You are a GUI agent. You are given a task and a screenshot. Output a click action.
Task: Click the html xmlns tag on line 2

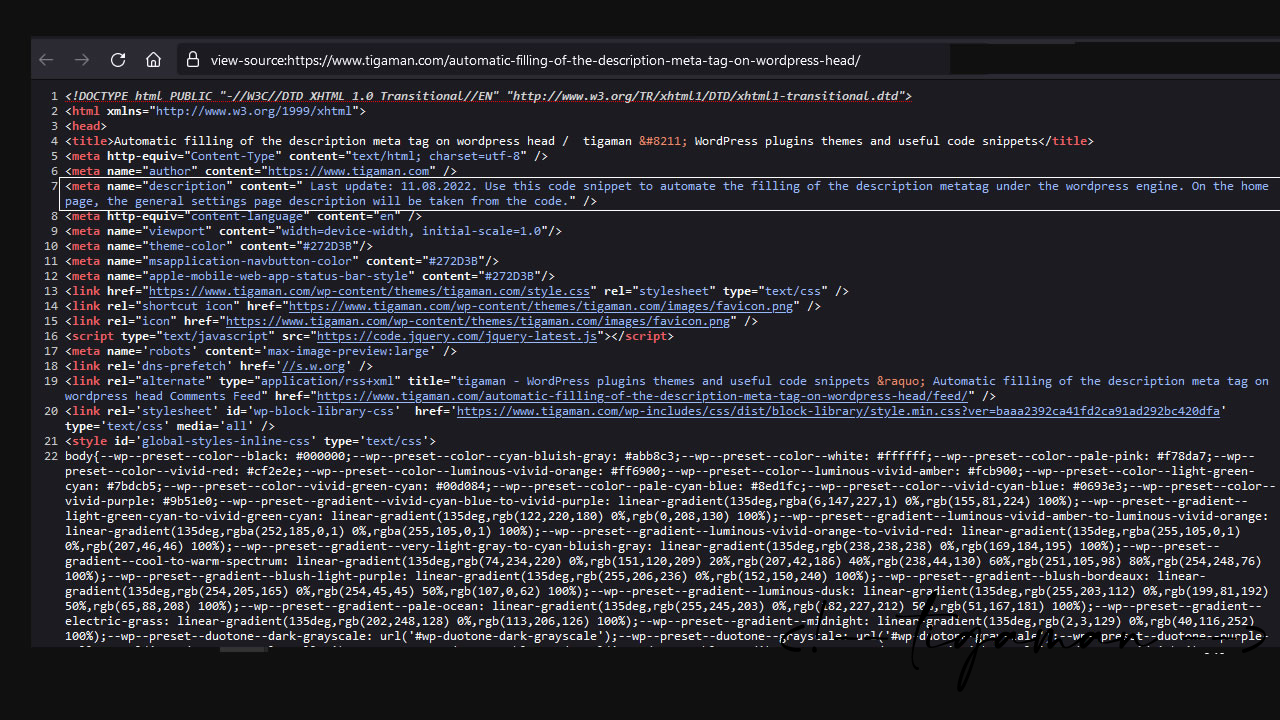215,111
